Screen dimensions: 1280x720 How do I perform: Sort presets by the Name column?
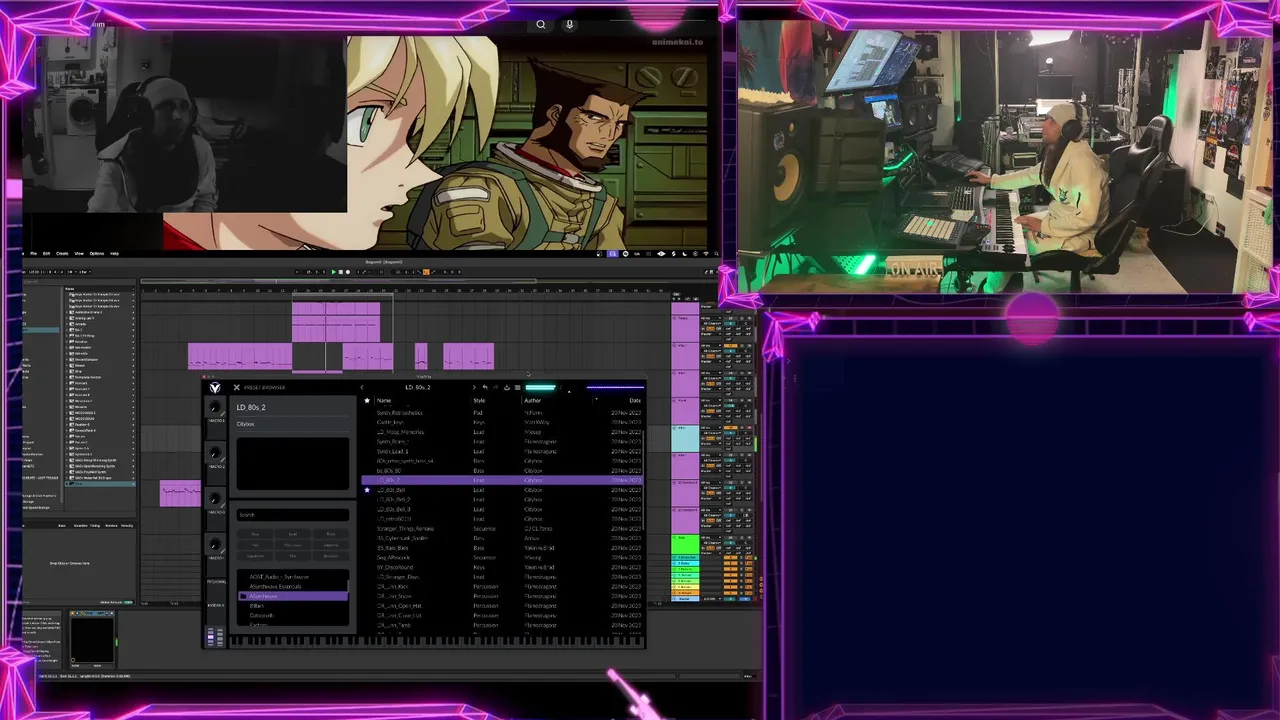(x=384, y=400)
